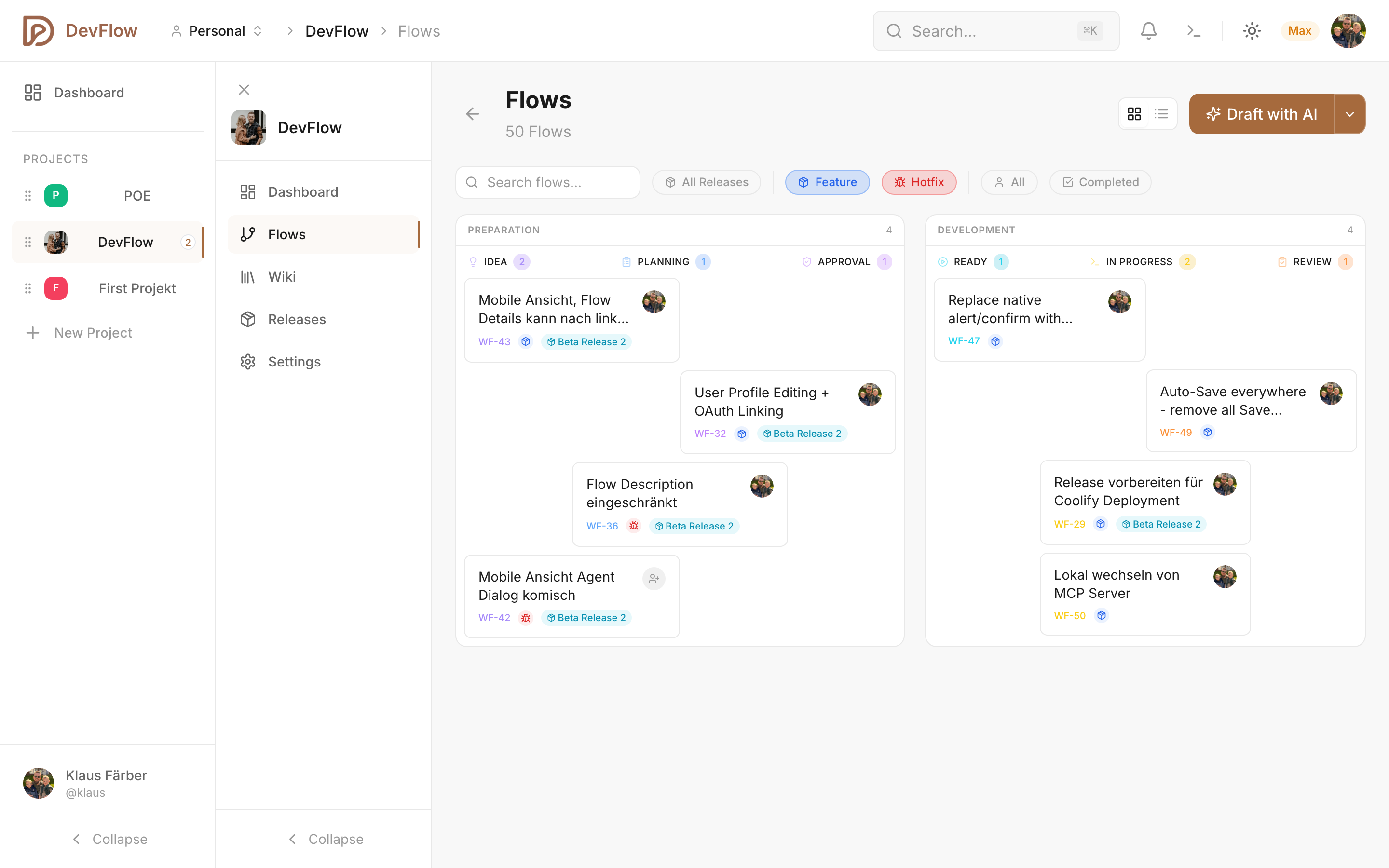Toggle the Completed filter

coord(1100,182)
